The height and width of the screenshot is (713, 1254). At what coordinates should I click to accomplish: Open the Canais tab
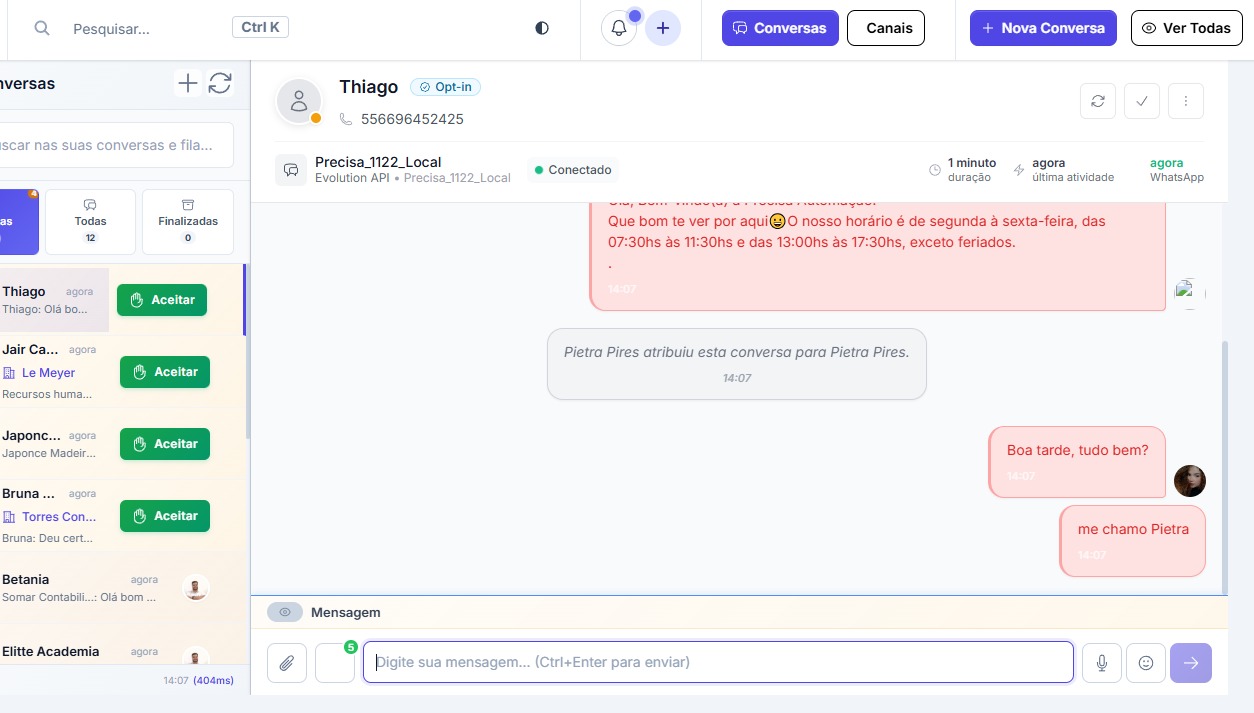[x=886, y=28]
